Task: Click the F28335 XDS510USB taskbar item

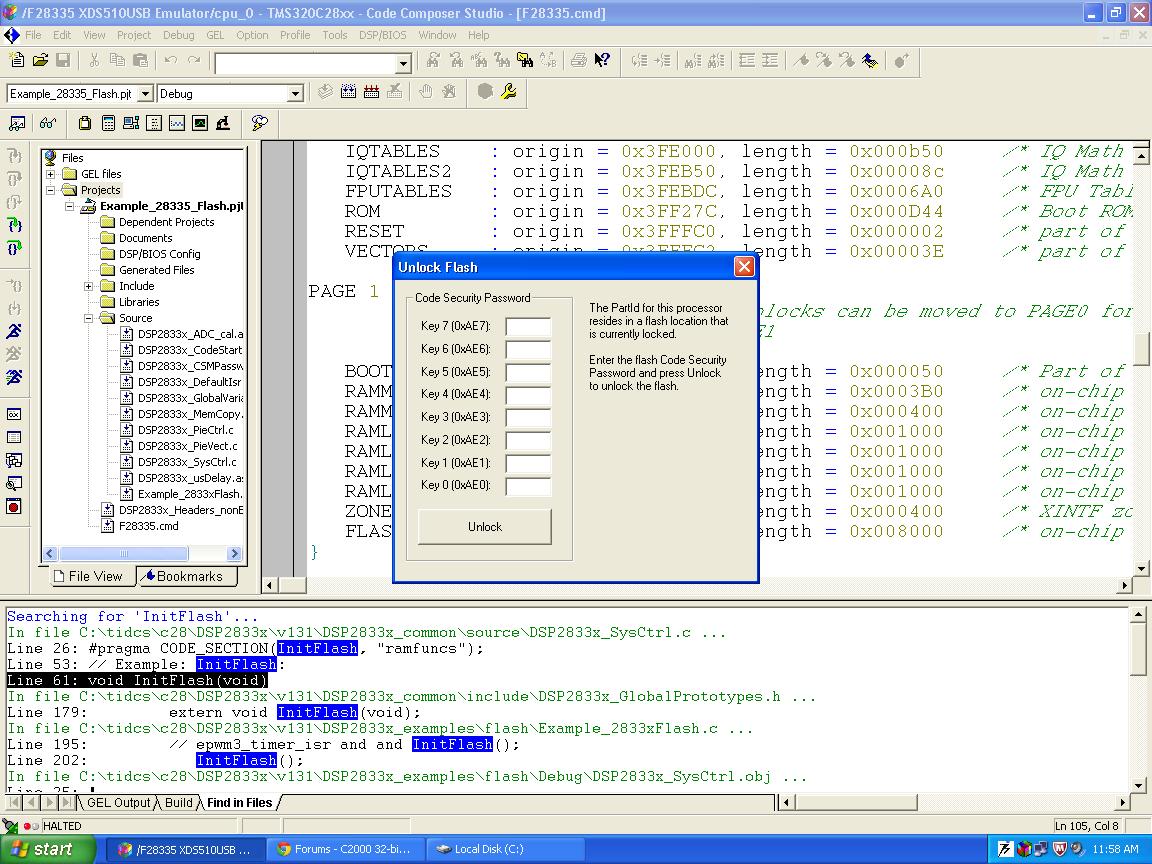Action: coord(185,849)
